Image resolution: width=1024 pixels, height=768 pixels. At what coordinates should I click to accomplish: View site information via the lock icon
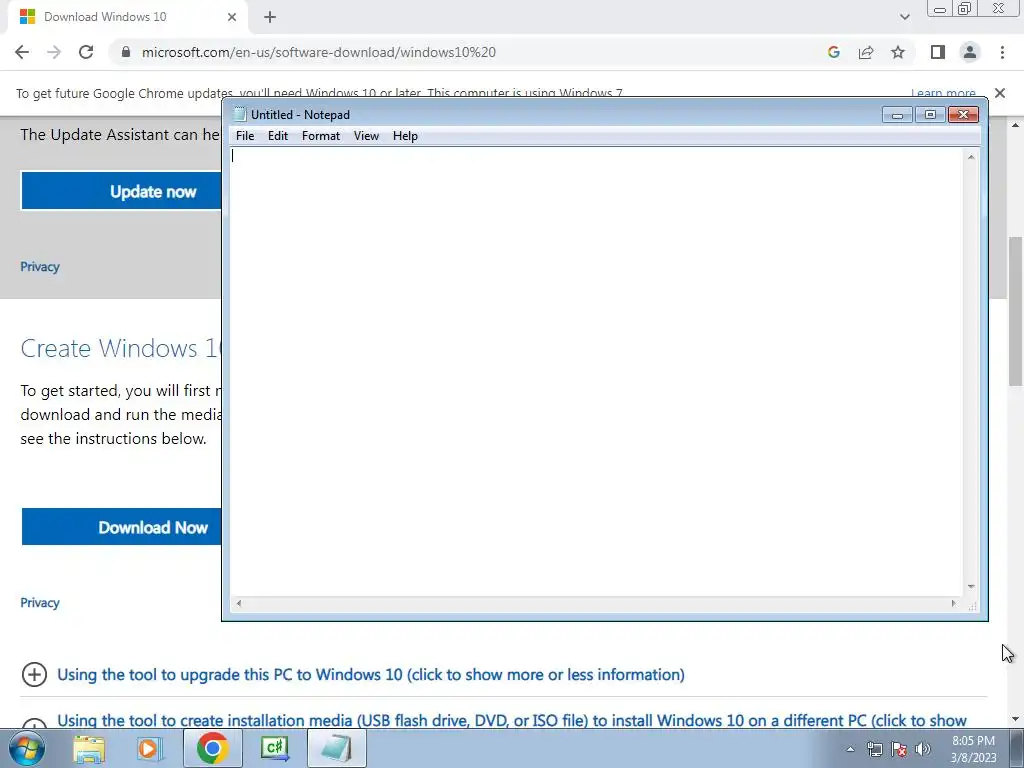(x=126, y=52)
